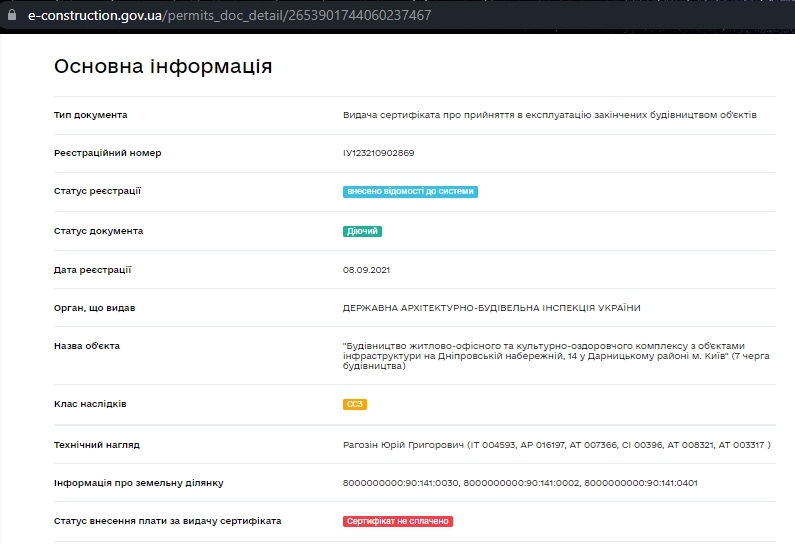The width and height of the screenshot is (795, 544).
Task: Click the 'Тип документа' label
Action: pos(91,115)
